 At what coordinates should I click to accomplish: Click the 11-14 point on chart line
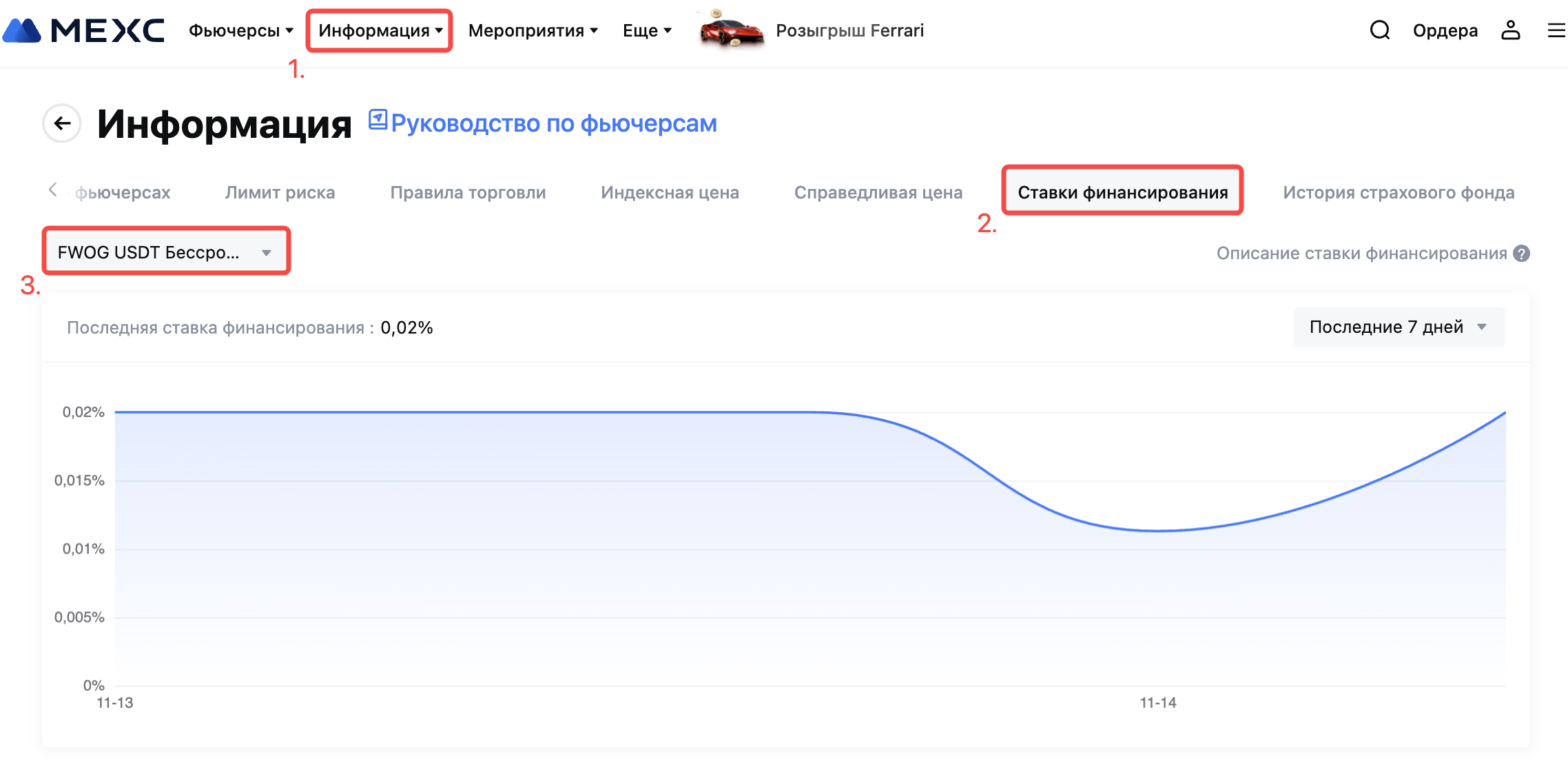[1158, 531]
